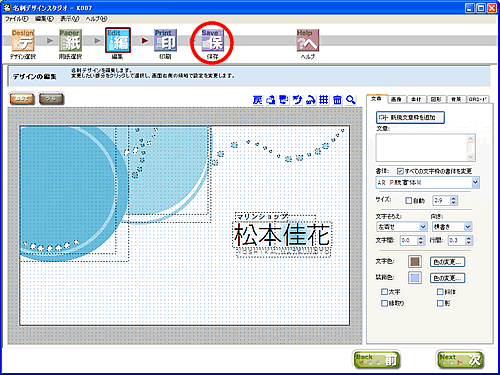
Task: Click the decoration color change button
Action: point(447,278)
